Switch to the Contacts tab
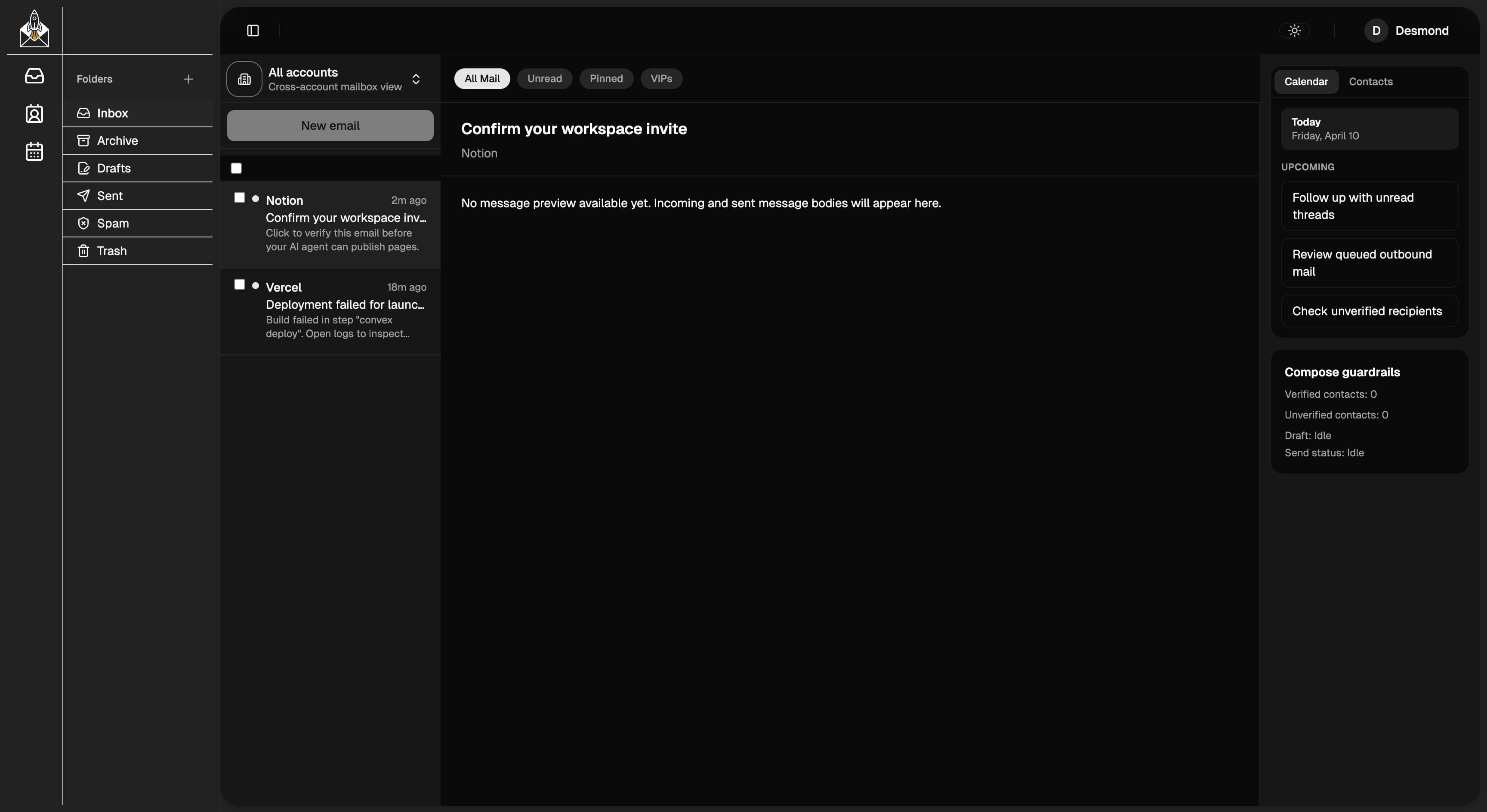 click(1370, 81)
